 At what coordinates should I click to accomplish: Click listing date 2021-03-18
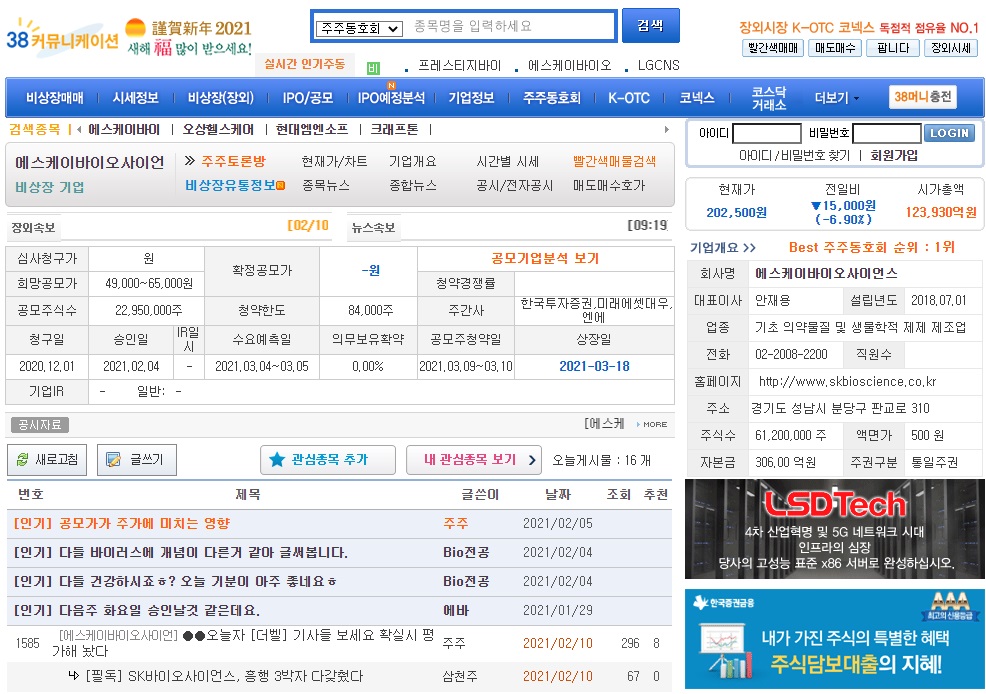[594, 366]
